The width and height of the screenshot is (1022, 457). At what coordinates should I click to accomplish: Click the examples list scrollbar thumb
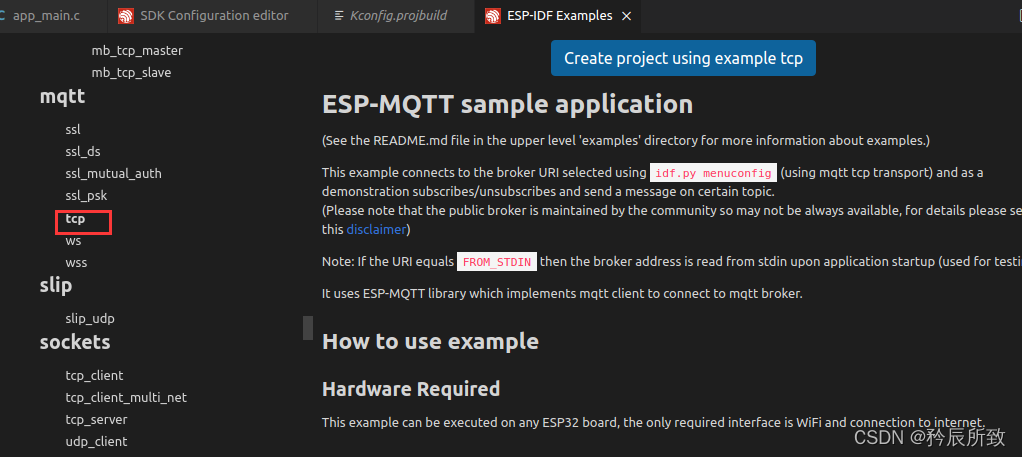click(x=308, y=328)
